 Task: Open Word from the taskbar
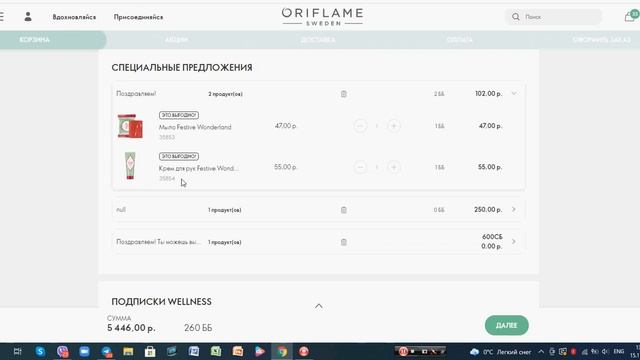pyautogui.click(x=194, y=351)
